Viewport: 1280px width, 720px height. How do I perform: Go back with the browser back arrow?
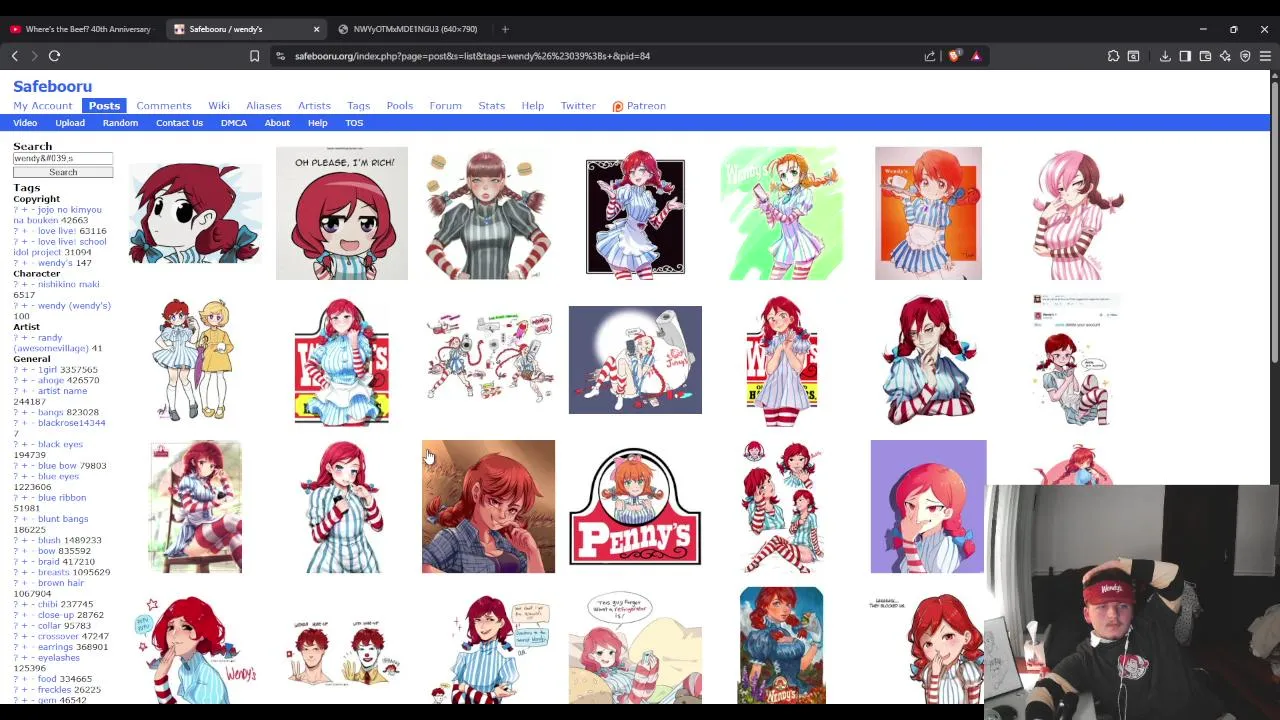click(15, 56)
